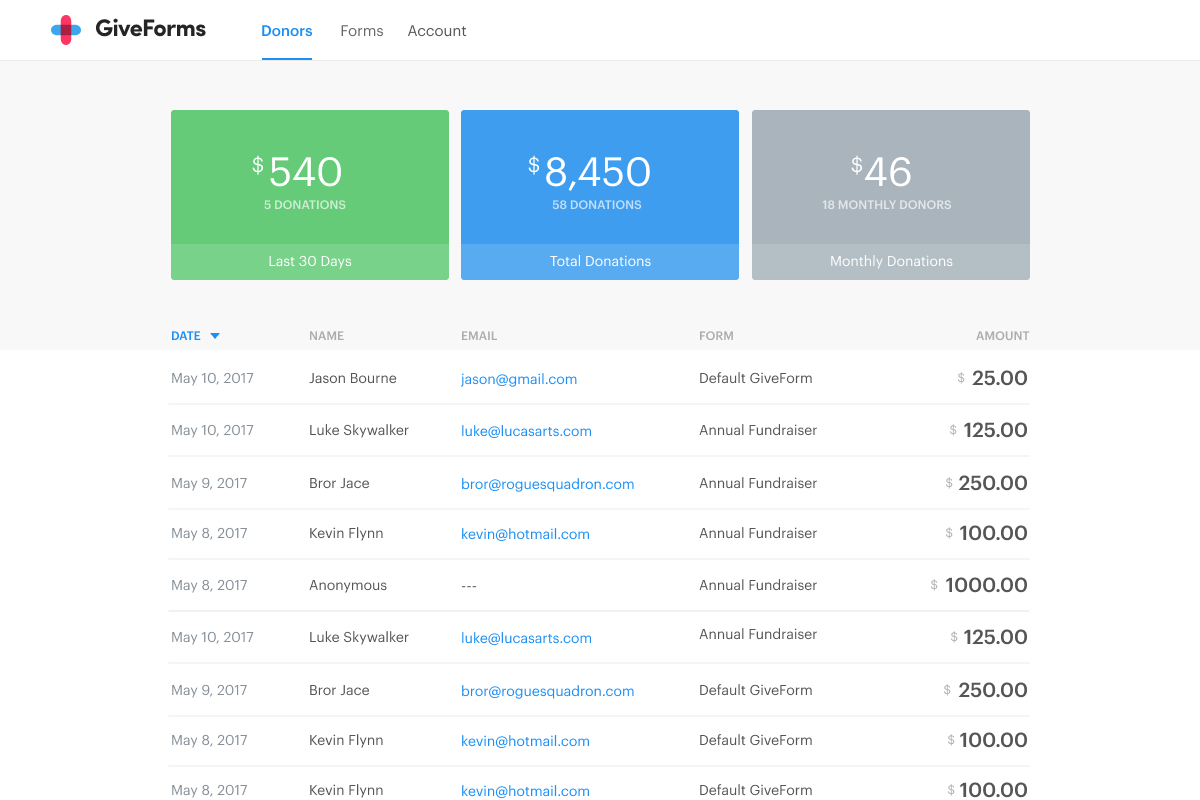Toggle the Date column sort arrow
This screenshot has height=800, width=1200.
[215, 336]
